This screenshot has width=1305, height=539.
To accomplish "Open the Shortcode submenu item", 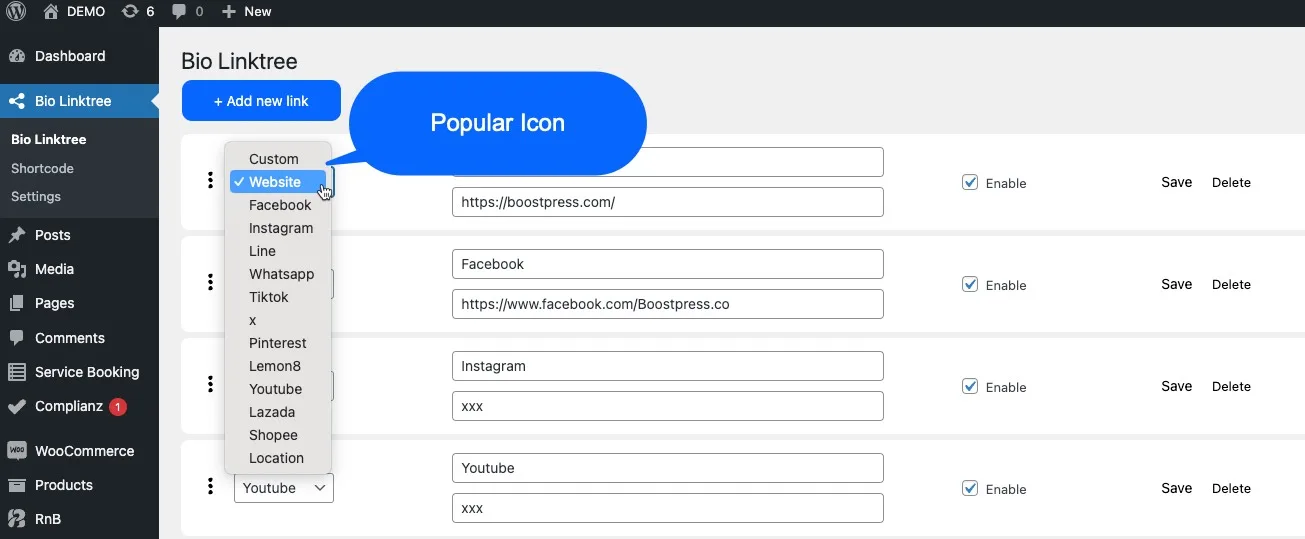I will click(x=42, y=168).
